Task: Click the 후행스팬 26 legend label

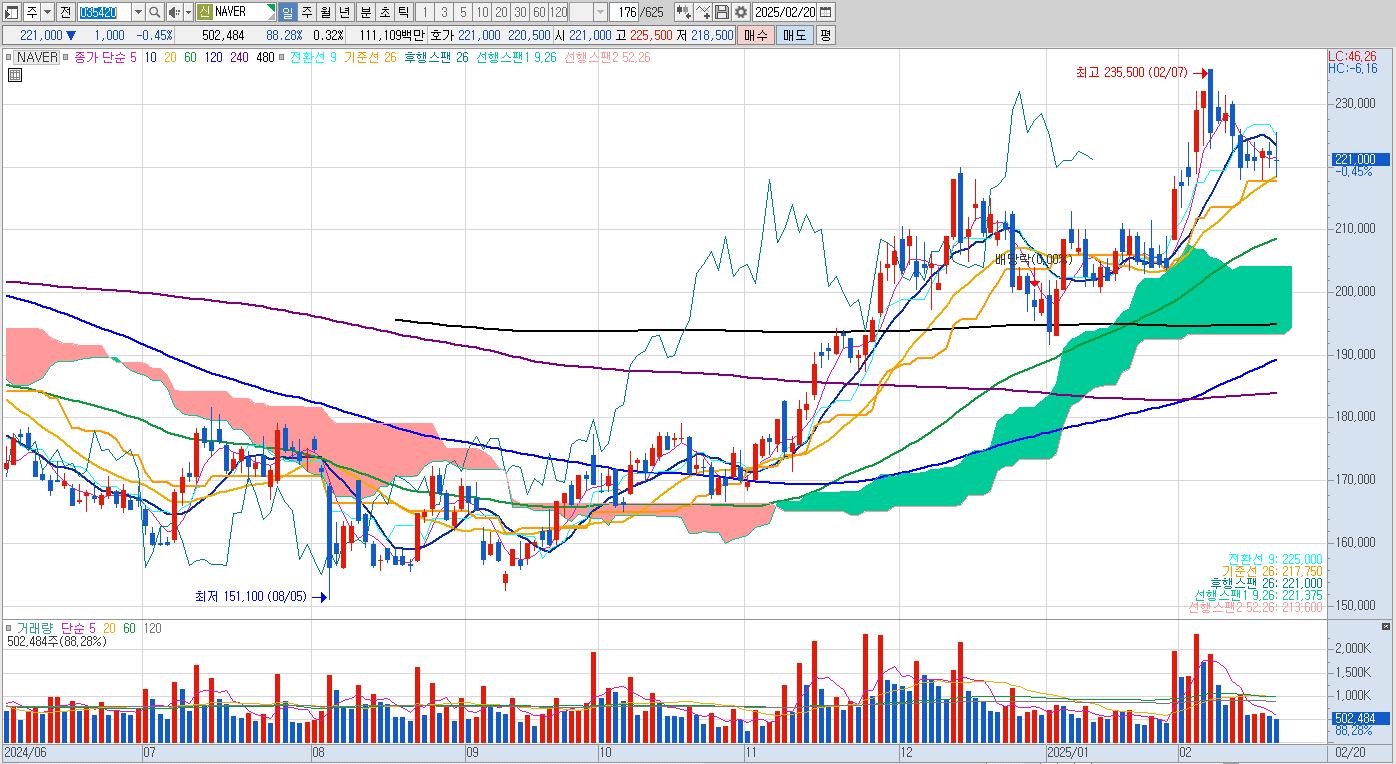Action: pyautogui.click(x=436, y=57)
